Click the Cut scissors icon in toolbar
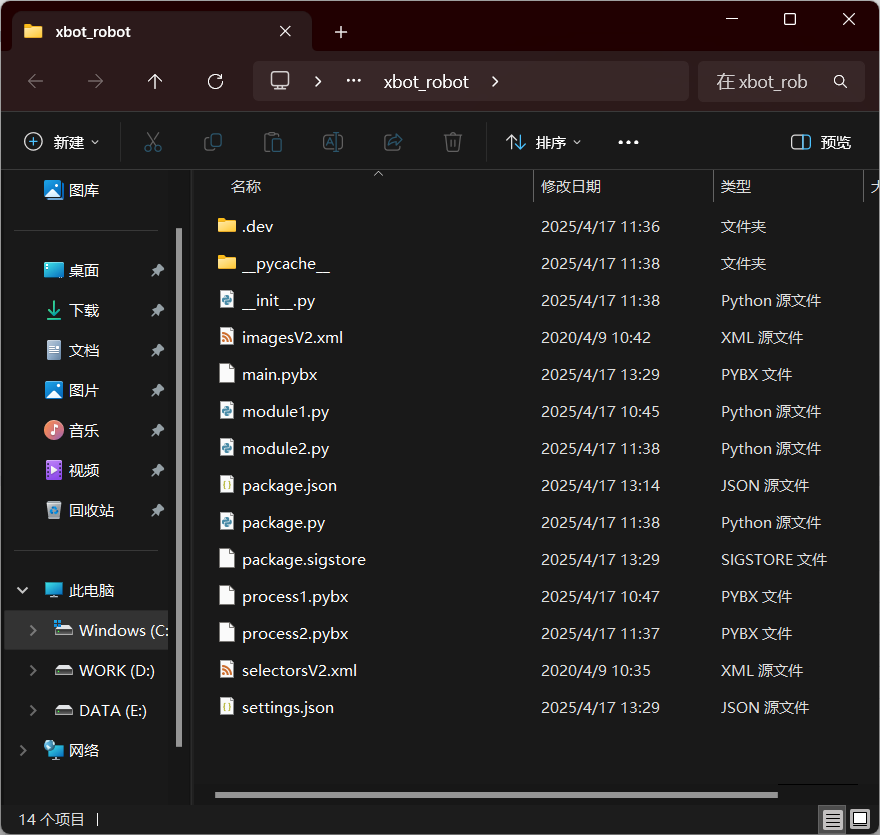This screenshot has width=880, height=835. pyautogui.click(x=153, y=142)
